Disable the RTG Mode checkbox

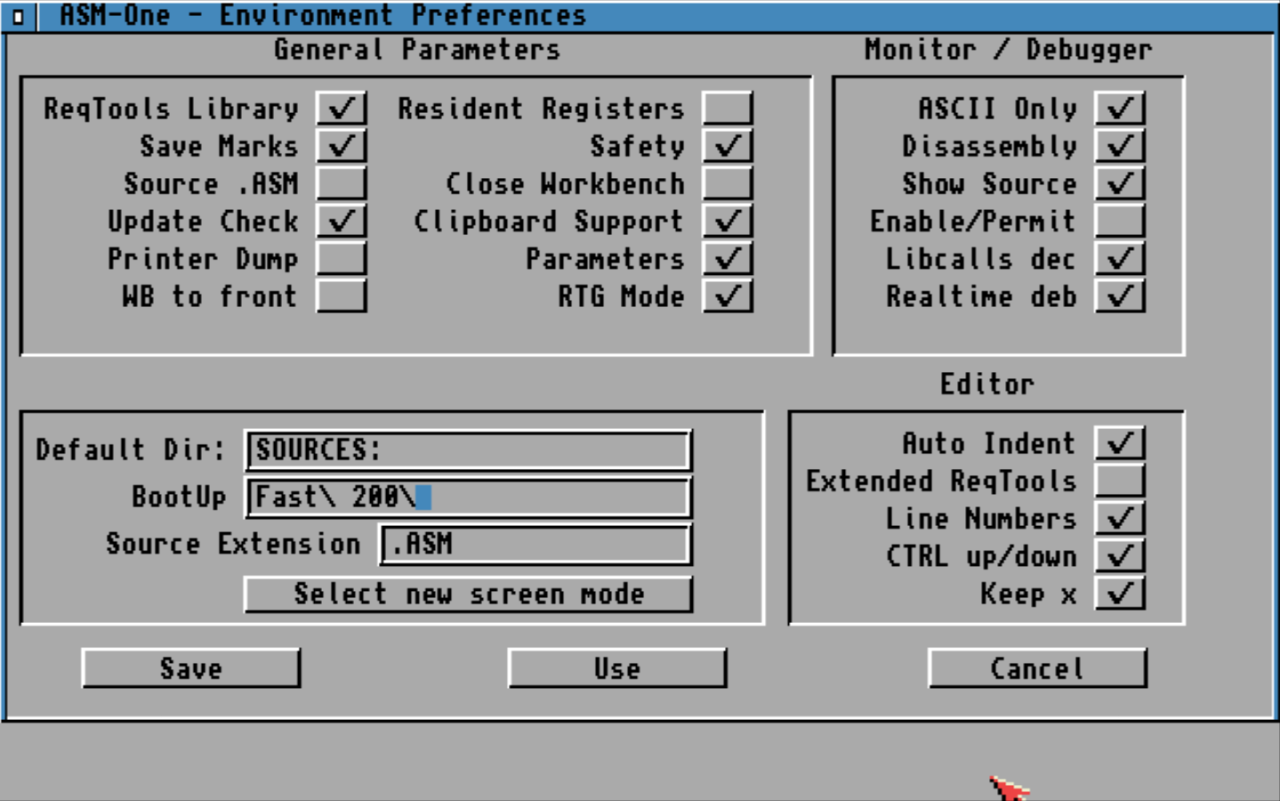pyautogui.click(x=727, y=296)
